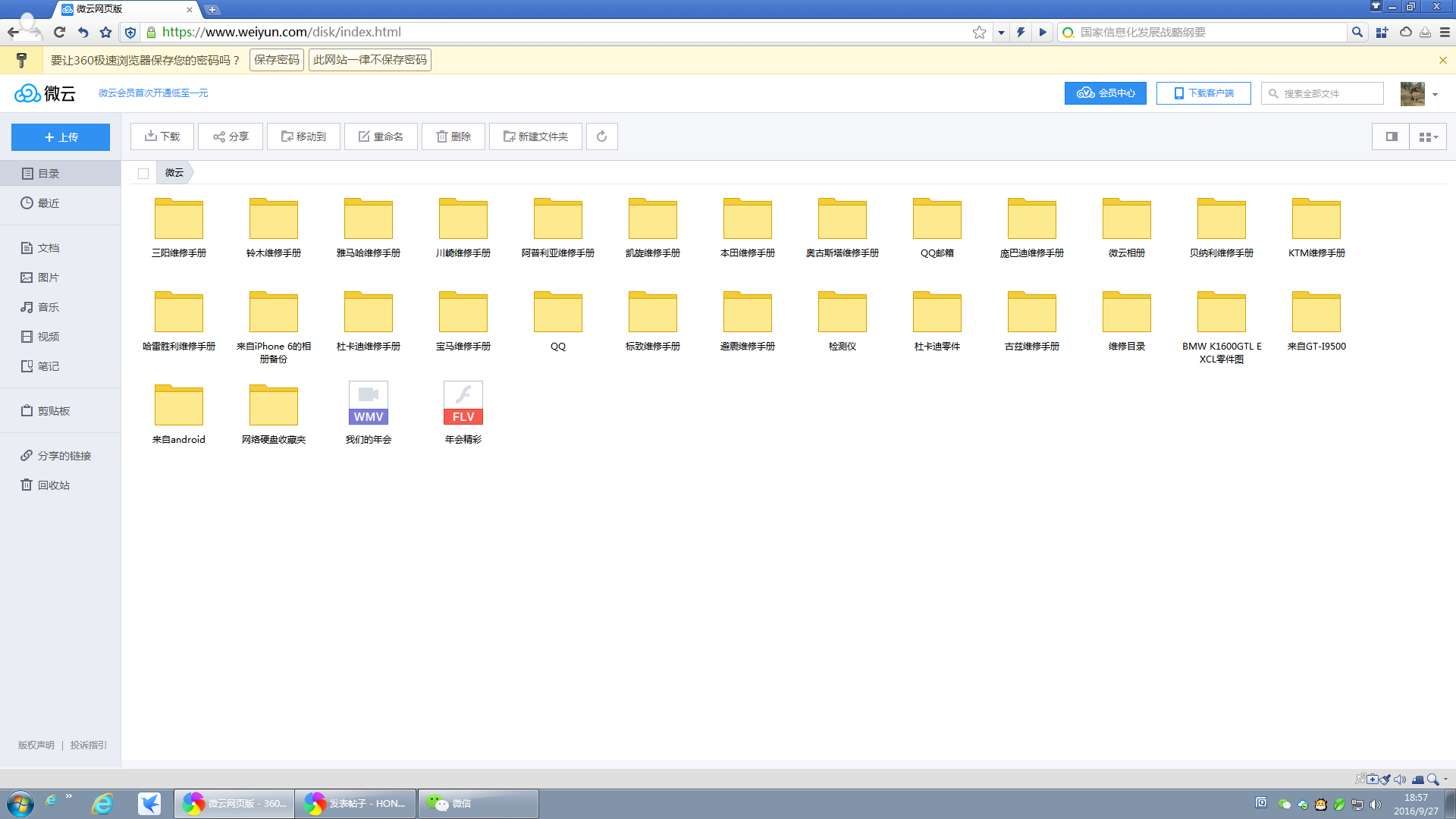
Task: Dismiss the save-password notification bar
Action: tap(1443, 60)
